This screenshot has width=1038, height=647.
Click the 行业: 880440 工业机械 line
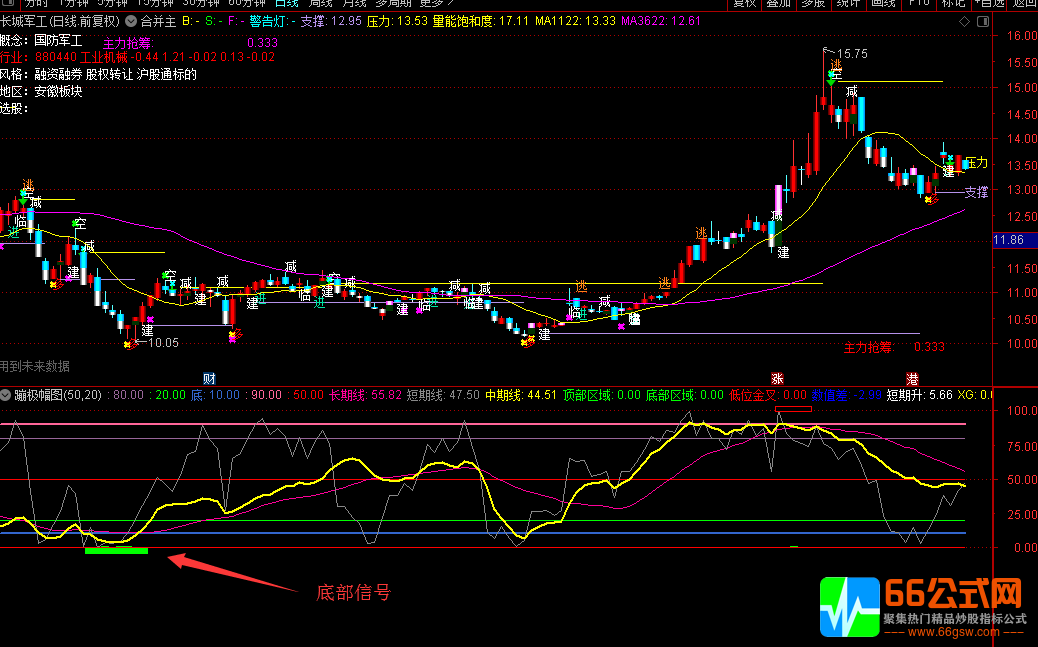pos(64,57)
